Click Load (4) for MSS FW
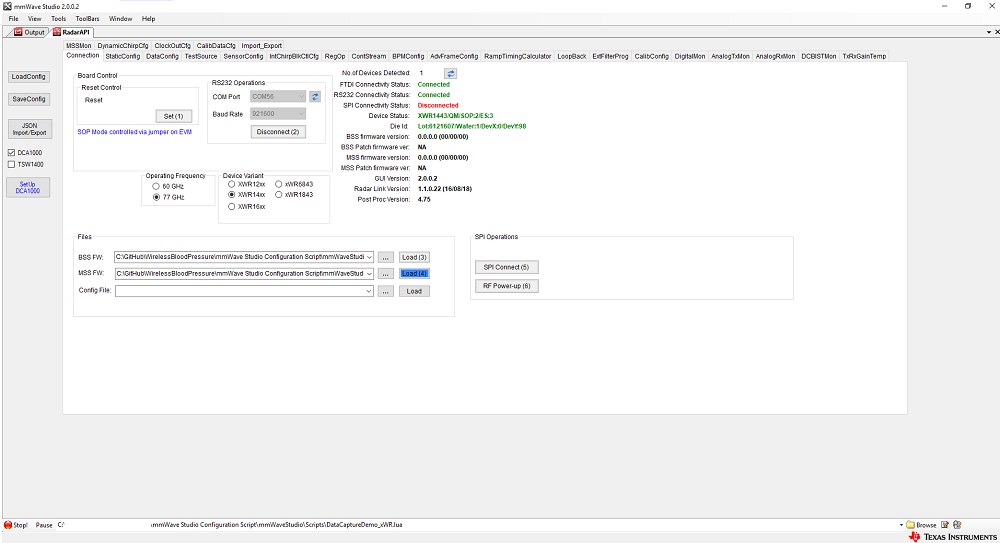The width and height of the screenshot is (1000, 543). 415,274
